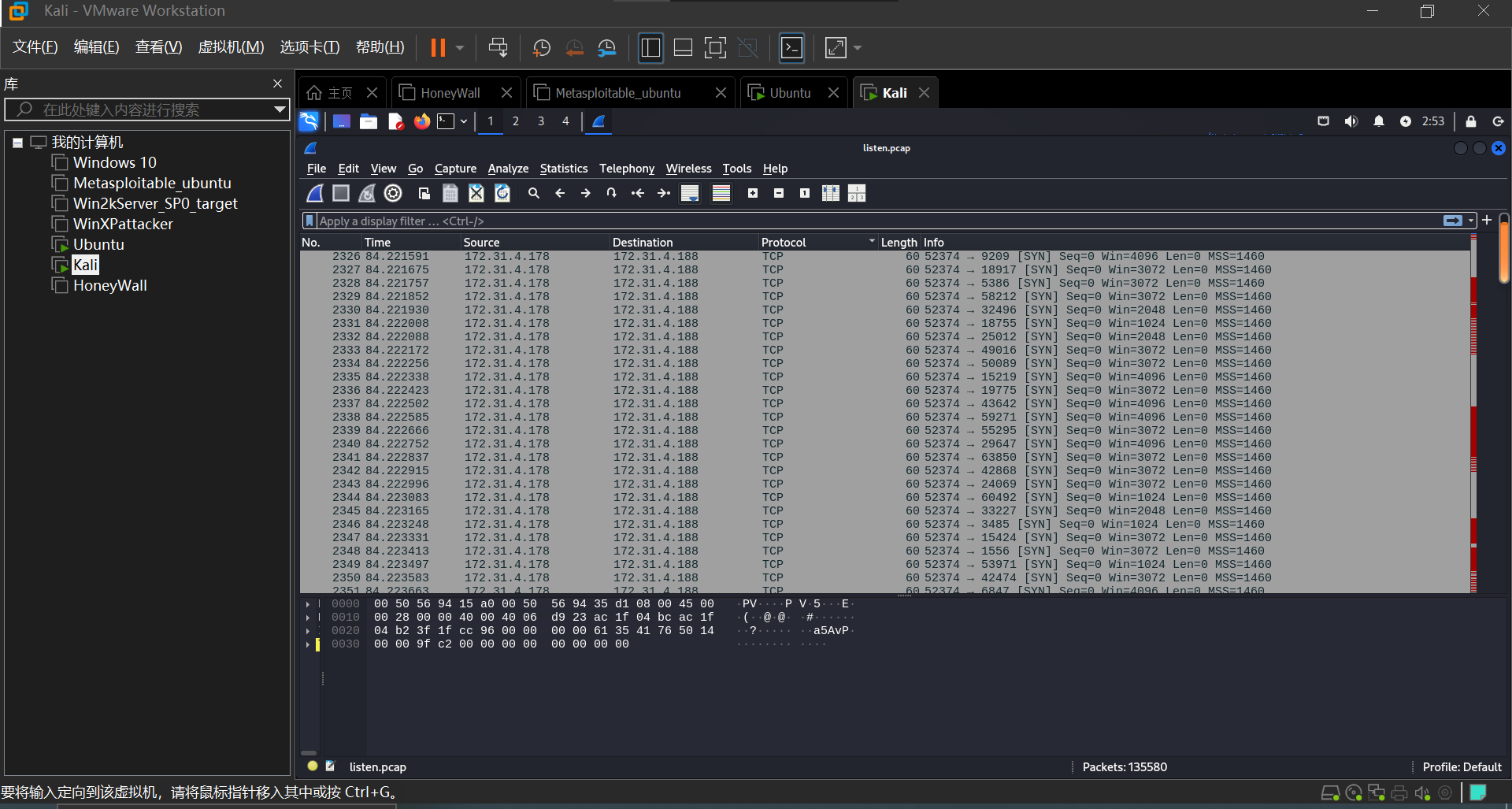This screenshot has height=809, width=1512.
Task: Click the zoom in plus icon
Action: (753, 193)
